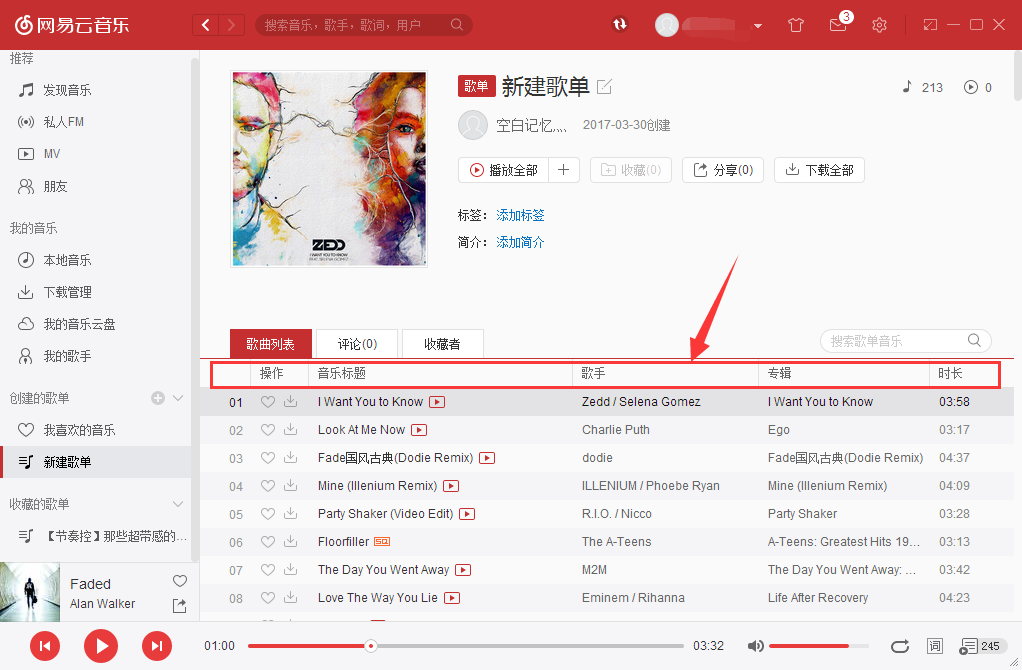The height and width of the screenshot is (670, 1022).
Task: Click the 搜索歌单音乐 search field
Action: (895, 340)
